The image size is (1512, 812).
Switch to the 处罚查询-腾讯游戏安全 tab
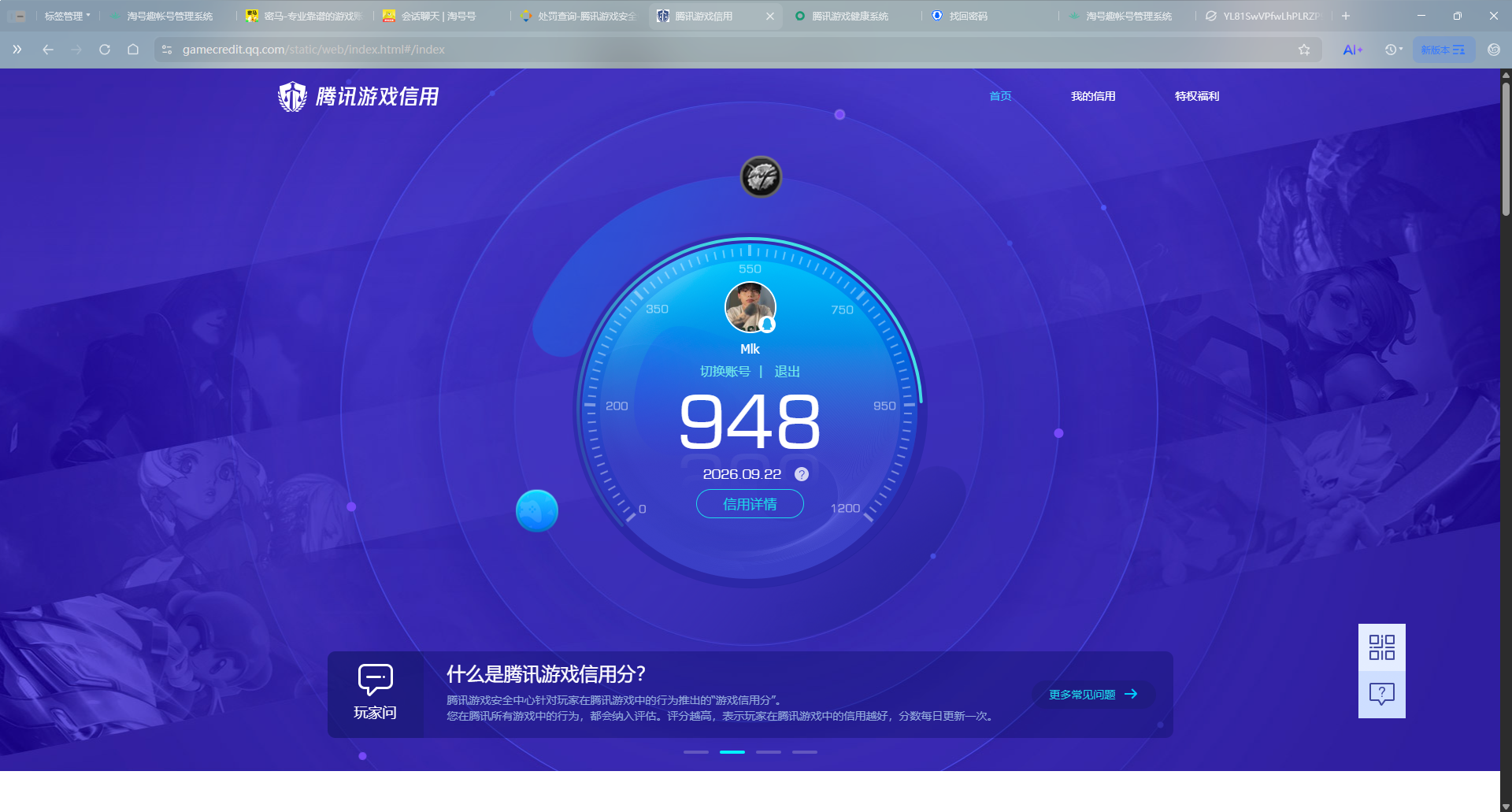click(579, 16)
